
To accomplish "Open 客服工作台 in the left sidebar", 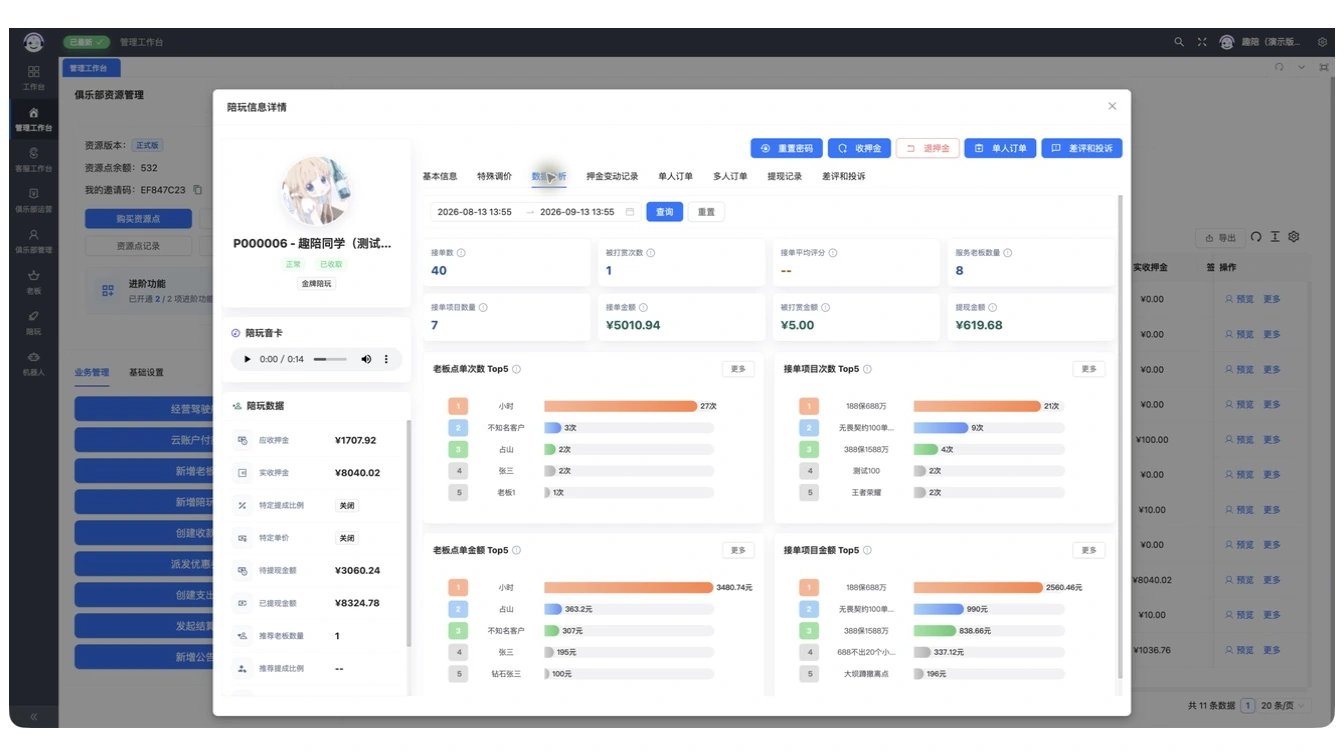I will point(34,159).
